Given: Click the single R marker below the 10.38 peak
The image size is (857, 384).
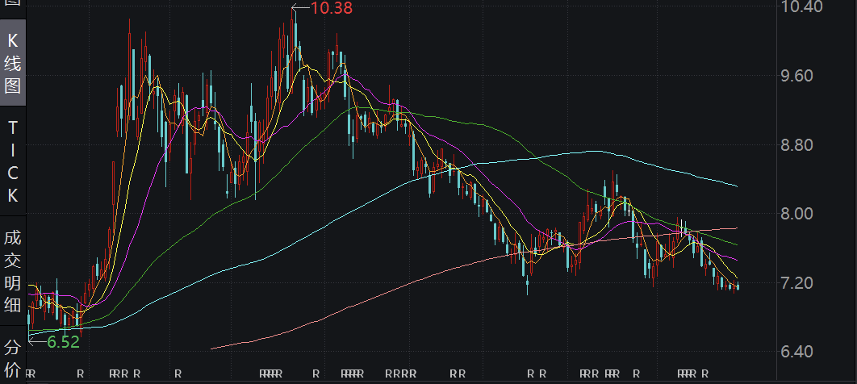Looking at the screenshot, I should point(316,374).
